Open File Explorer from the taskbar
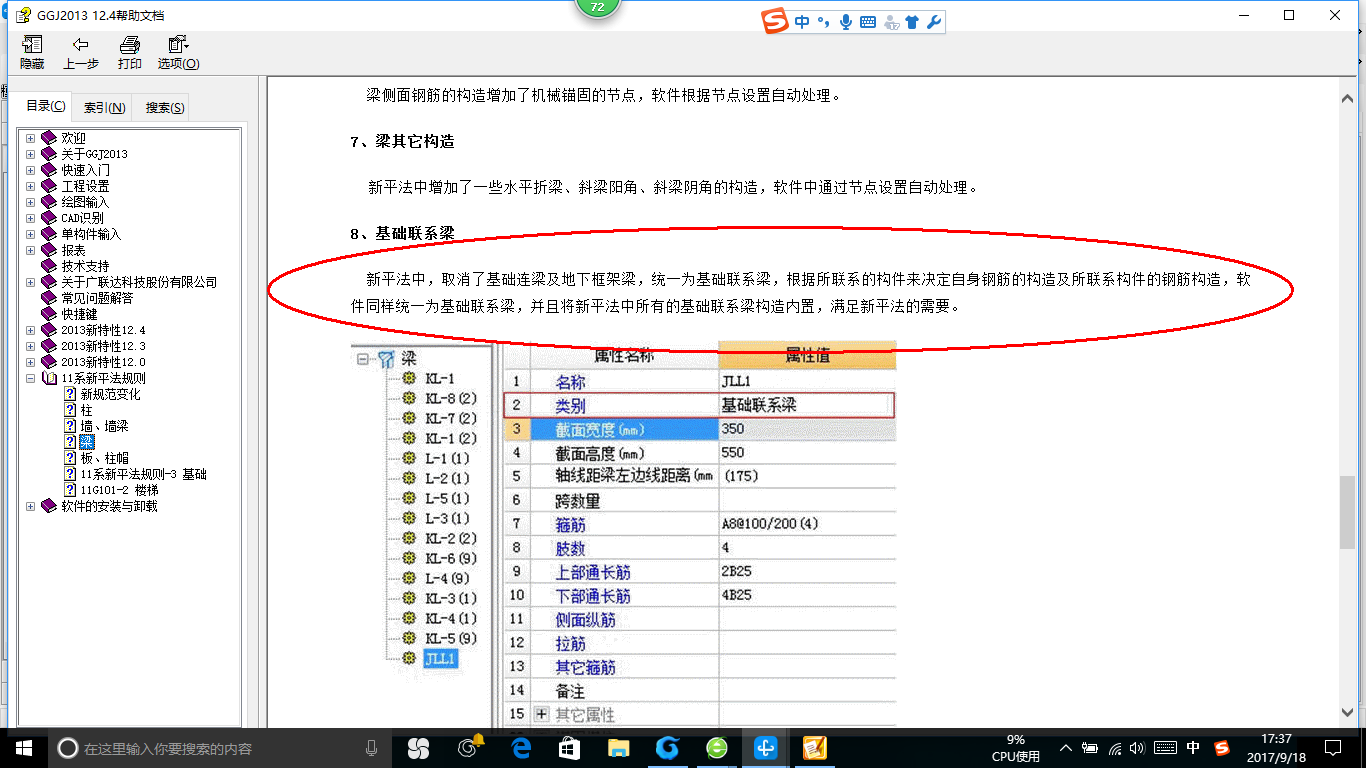This screenshot has width=1366, height=768. coord(618,747)
